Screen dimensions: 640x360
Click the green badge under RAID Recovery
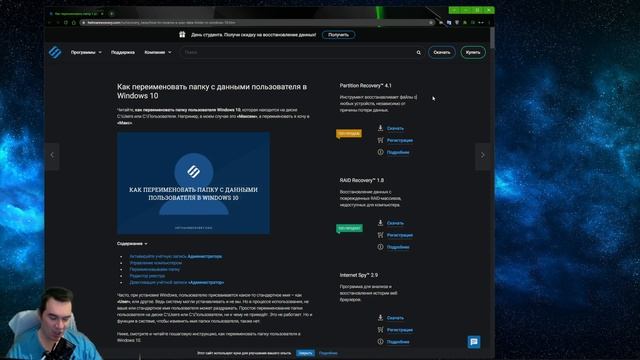click(349, 228)
